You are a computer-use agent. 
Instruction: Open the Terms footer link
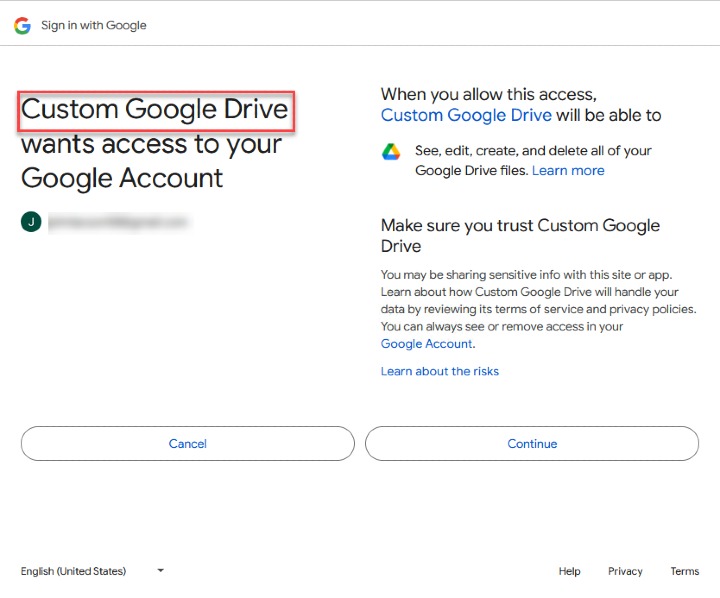tap(684, 571)
